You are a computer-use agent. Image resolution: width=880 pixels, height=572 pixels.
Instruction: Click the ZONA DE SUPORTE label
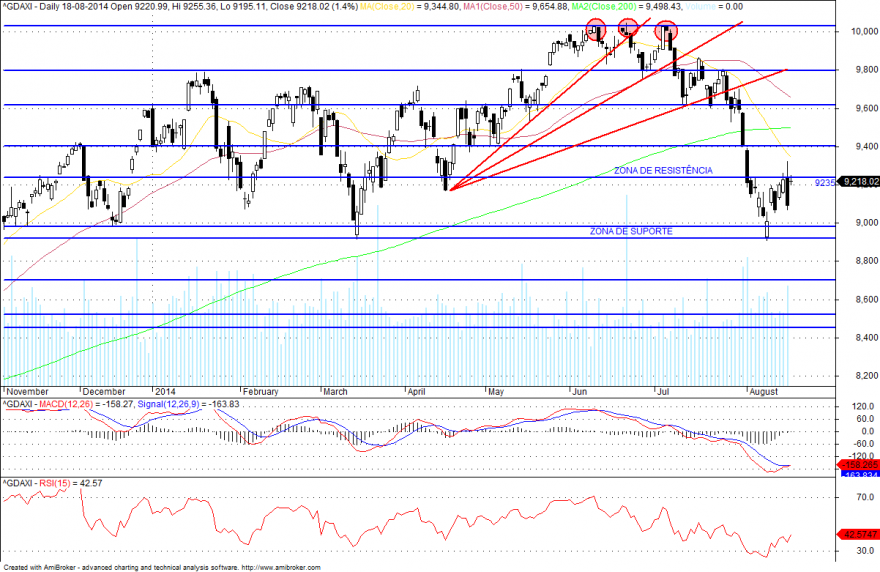(631, 231)
